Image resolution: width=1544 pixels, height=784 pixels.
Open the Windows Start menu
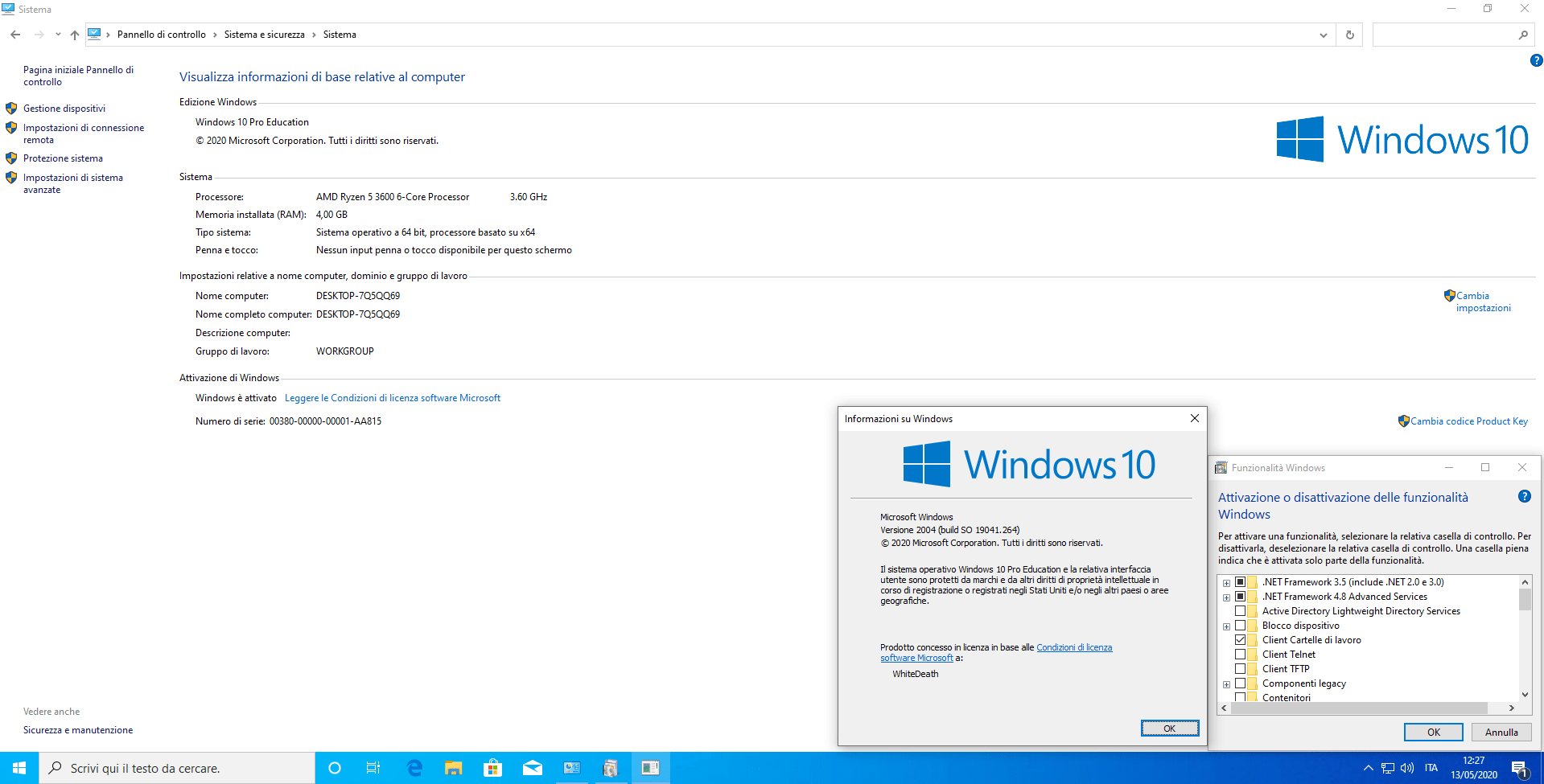click(x=19, y=768)
